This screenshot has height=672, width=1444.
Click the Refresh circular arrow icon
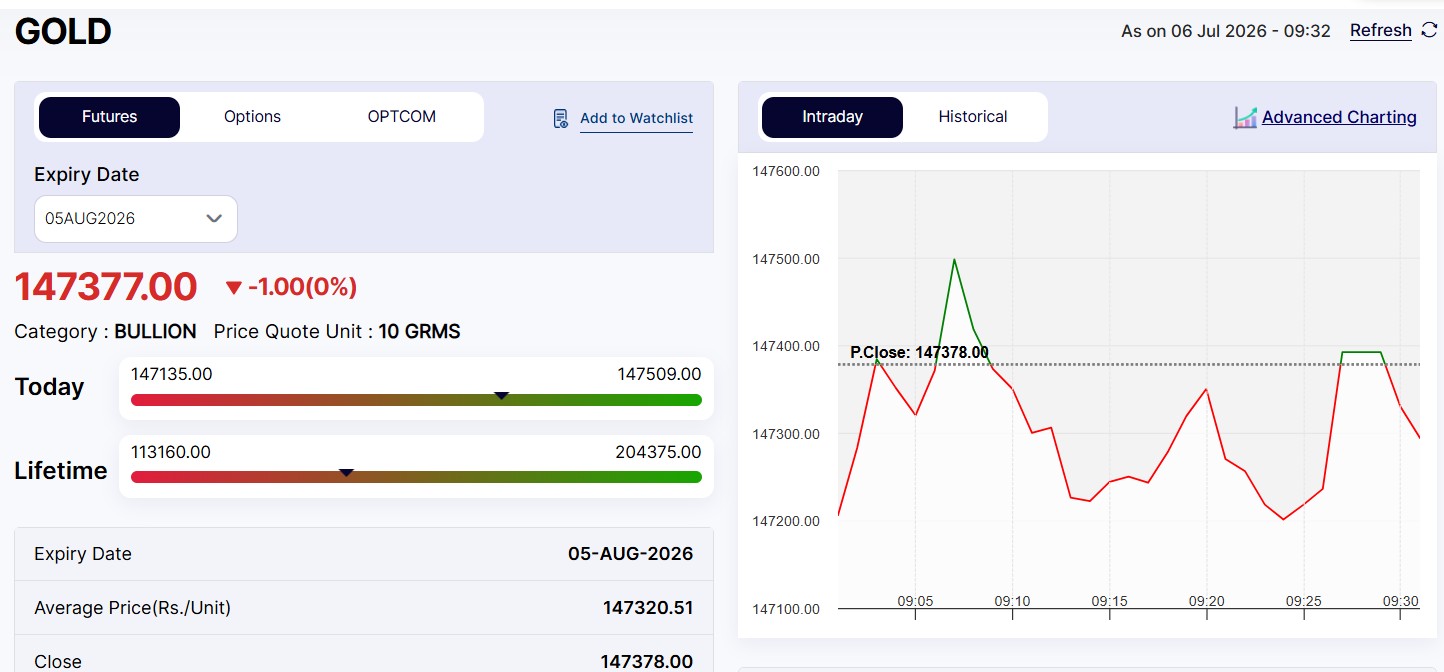pos(1429,31)
